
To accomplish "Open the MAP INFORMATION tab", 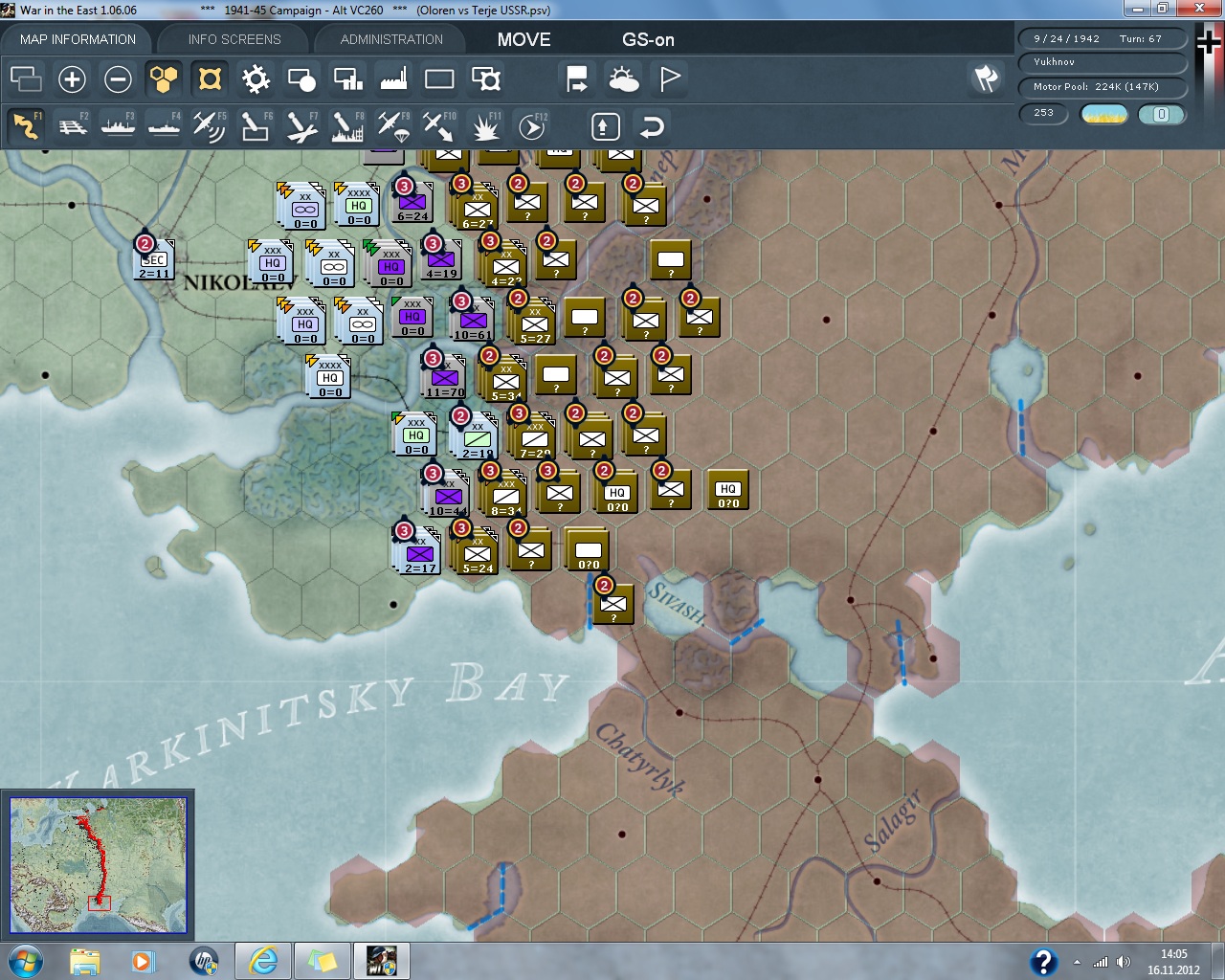I will click(78, 39).
